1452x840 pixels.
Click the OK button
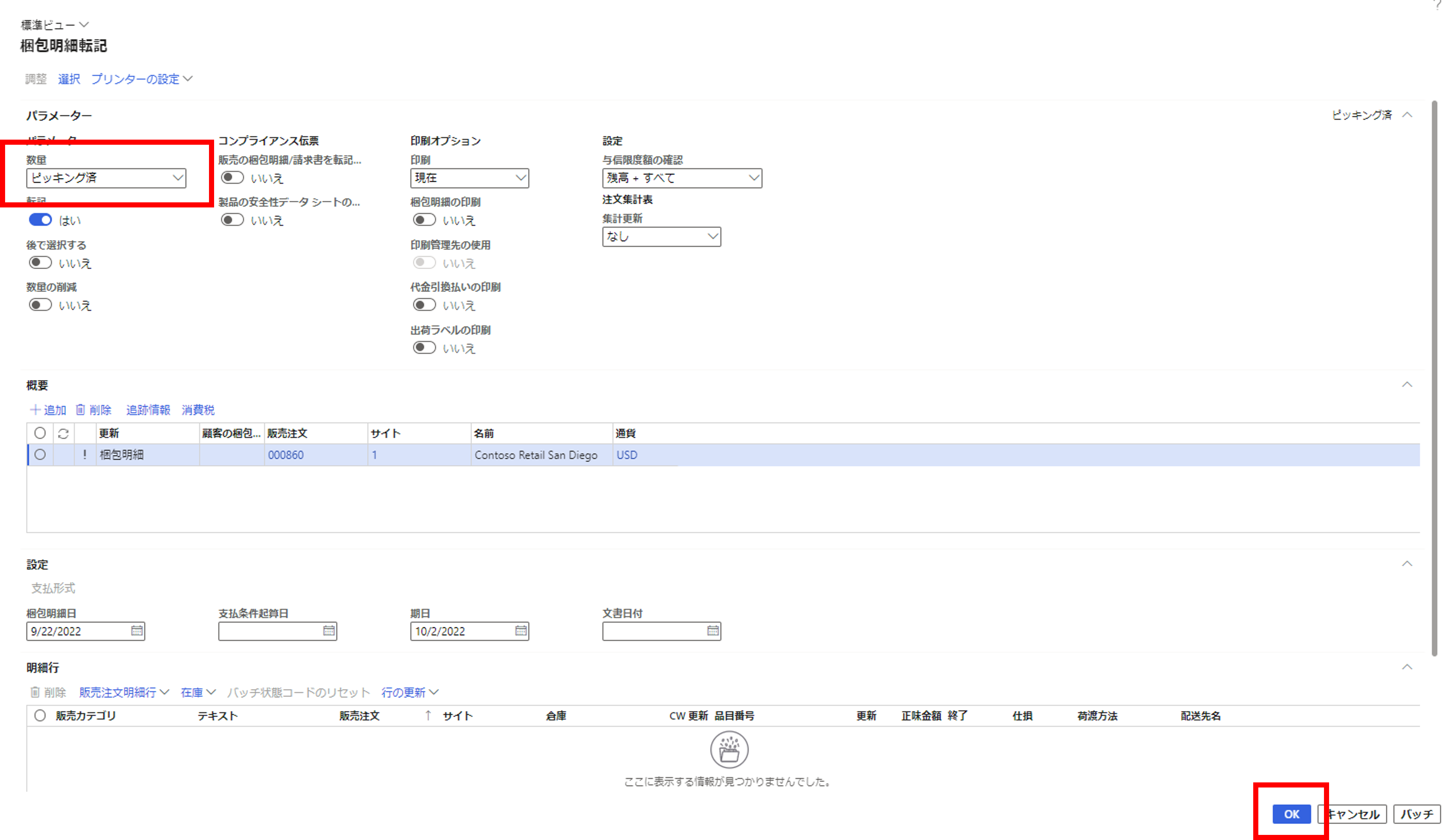click(x=1291, y=814)
